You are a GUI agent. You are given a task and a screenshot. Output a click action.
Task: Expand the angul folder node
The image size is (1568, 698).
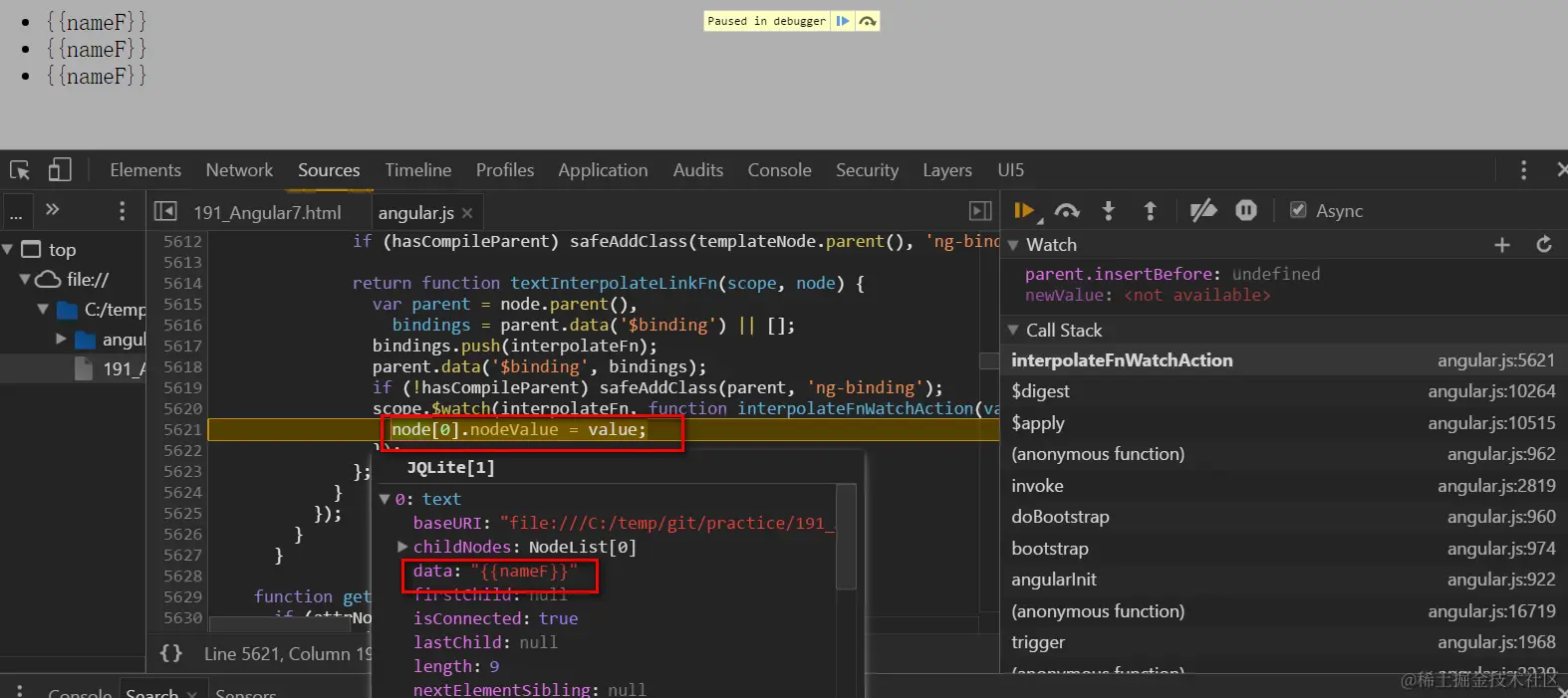coord(61,340)
